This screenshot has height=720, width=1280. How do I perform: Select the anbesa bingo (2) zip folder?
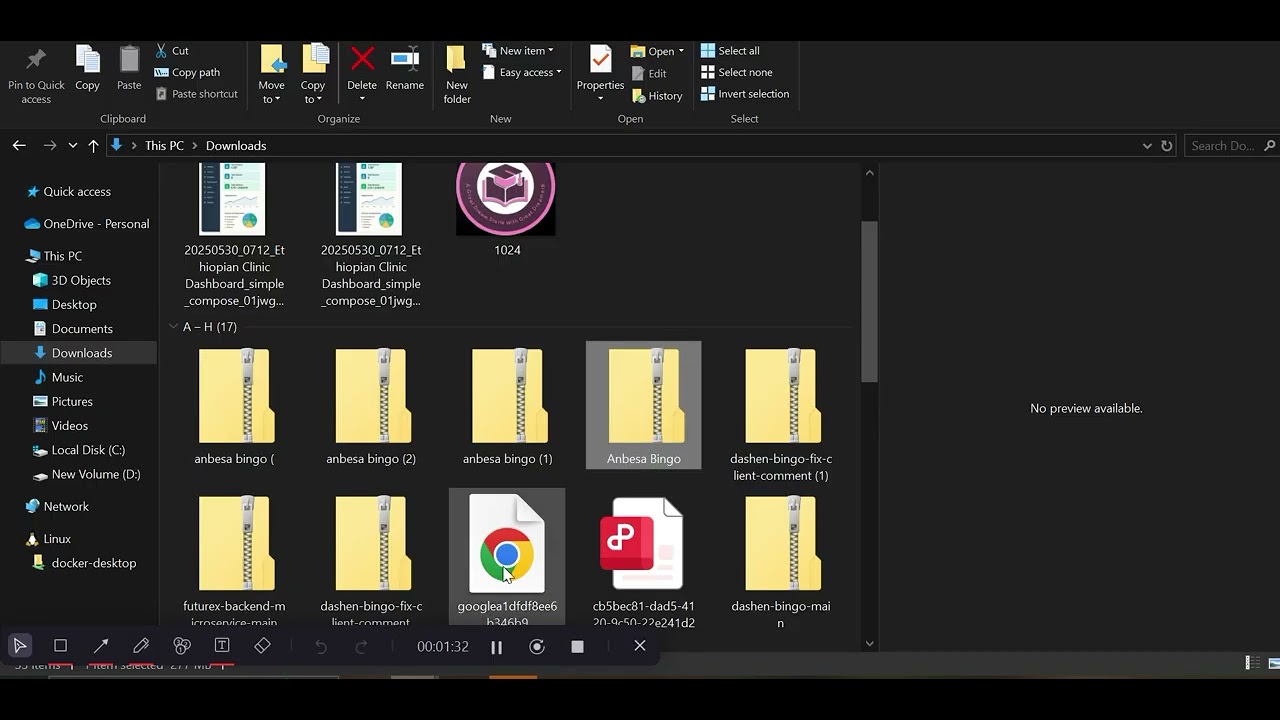371,405
